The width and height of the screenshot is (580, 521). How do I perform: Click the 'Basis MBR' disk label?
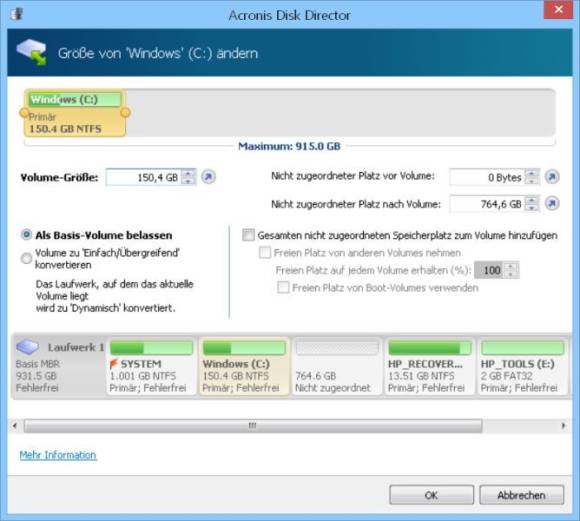(37, 364)
